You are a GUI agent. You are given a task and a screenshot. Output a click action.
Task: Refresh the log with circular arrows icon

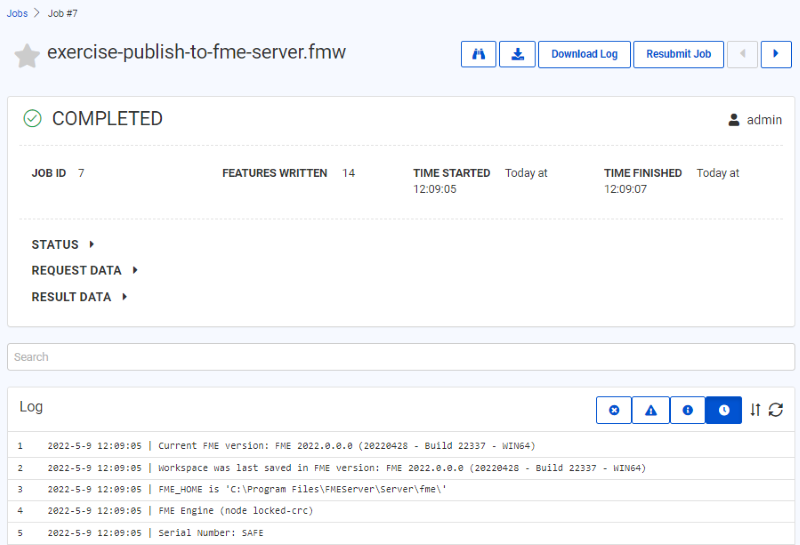click(x=775, y=410)
